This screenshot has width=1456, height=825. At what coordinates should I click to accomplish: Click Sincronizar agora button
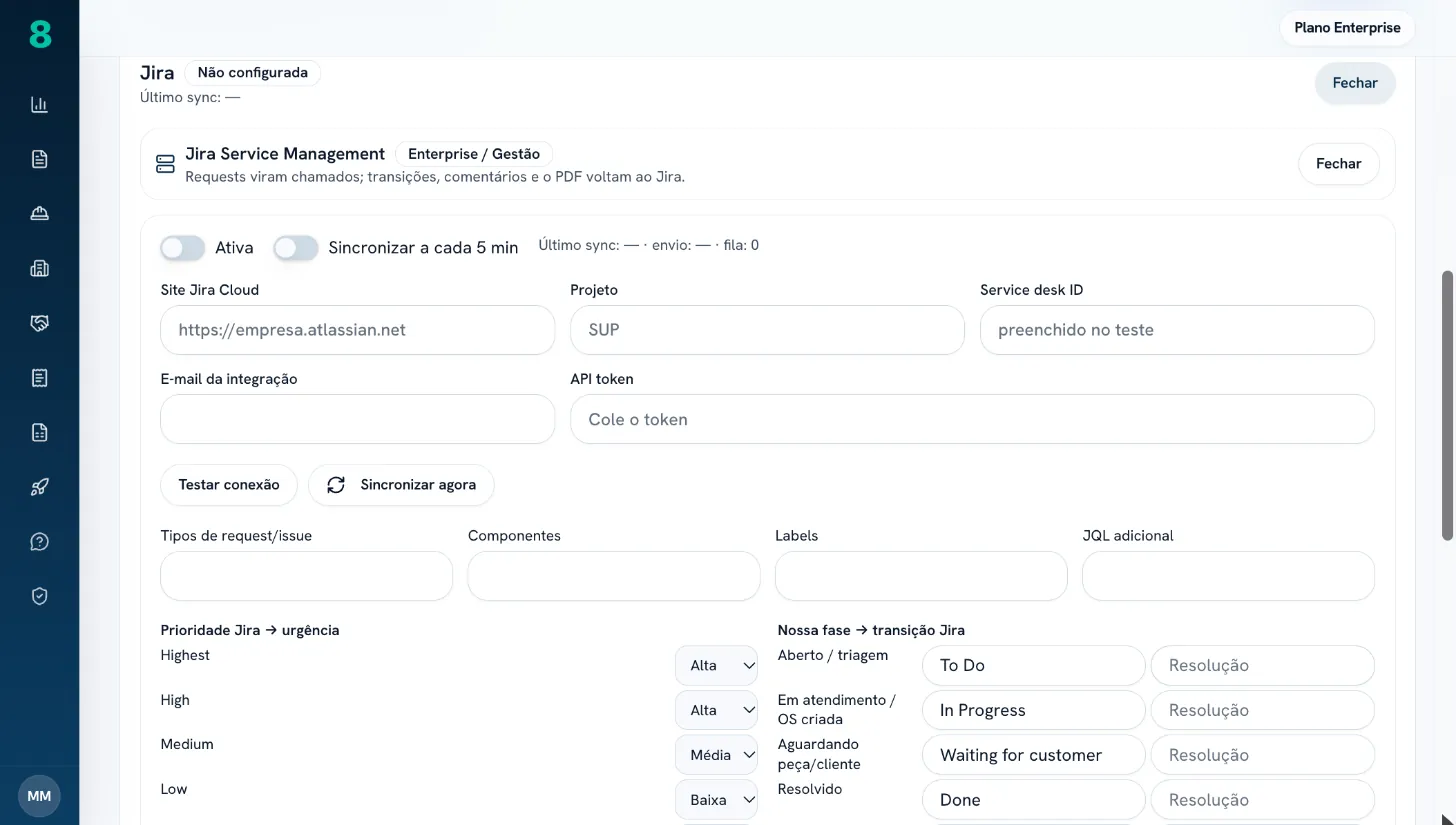click(x=401, y=485)
